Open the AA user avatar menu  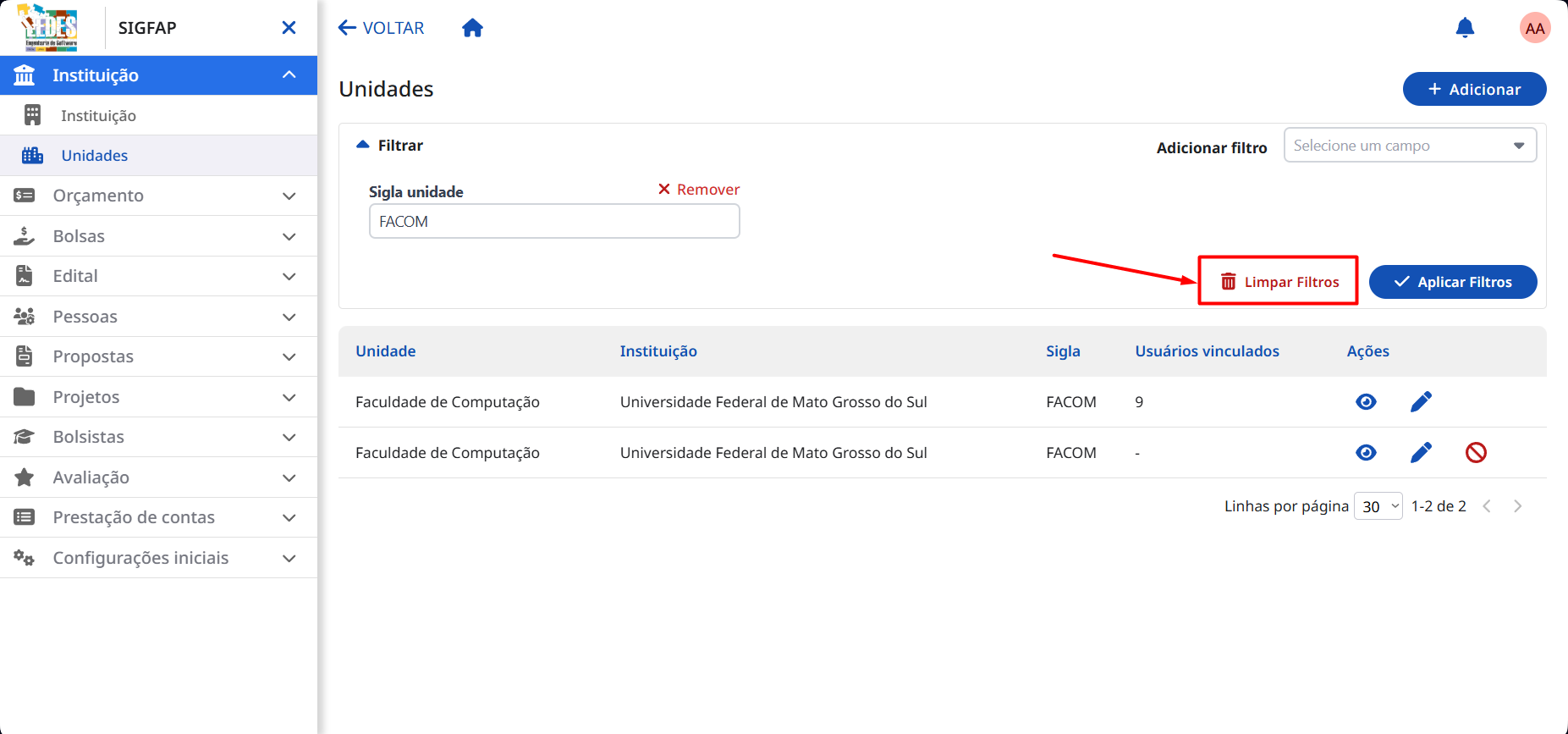[1535, 28]
